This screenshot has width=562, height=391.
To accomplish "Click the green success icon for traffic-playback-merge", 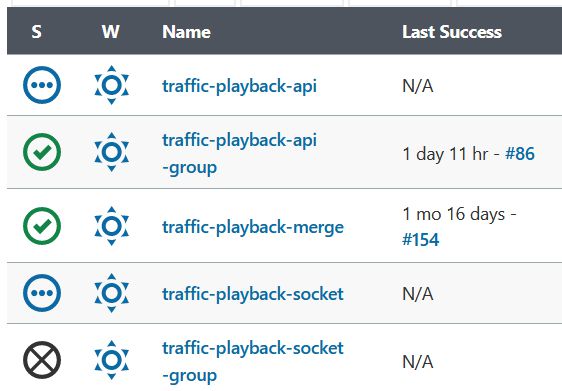I will tap(42, 226).
